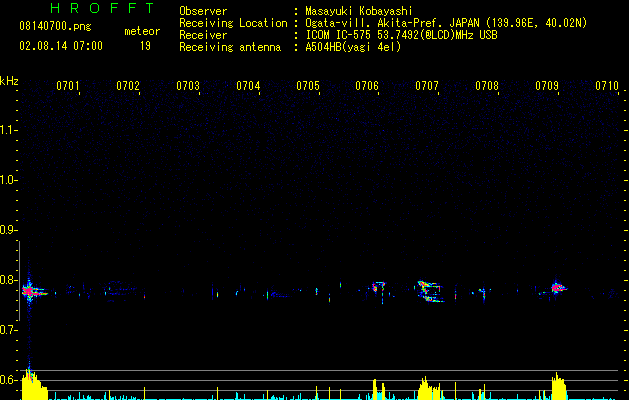Click the 0.9 kHz axis label

(x=9, y=230)
